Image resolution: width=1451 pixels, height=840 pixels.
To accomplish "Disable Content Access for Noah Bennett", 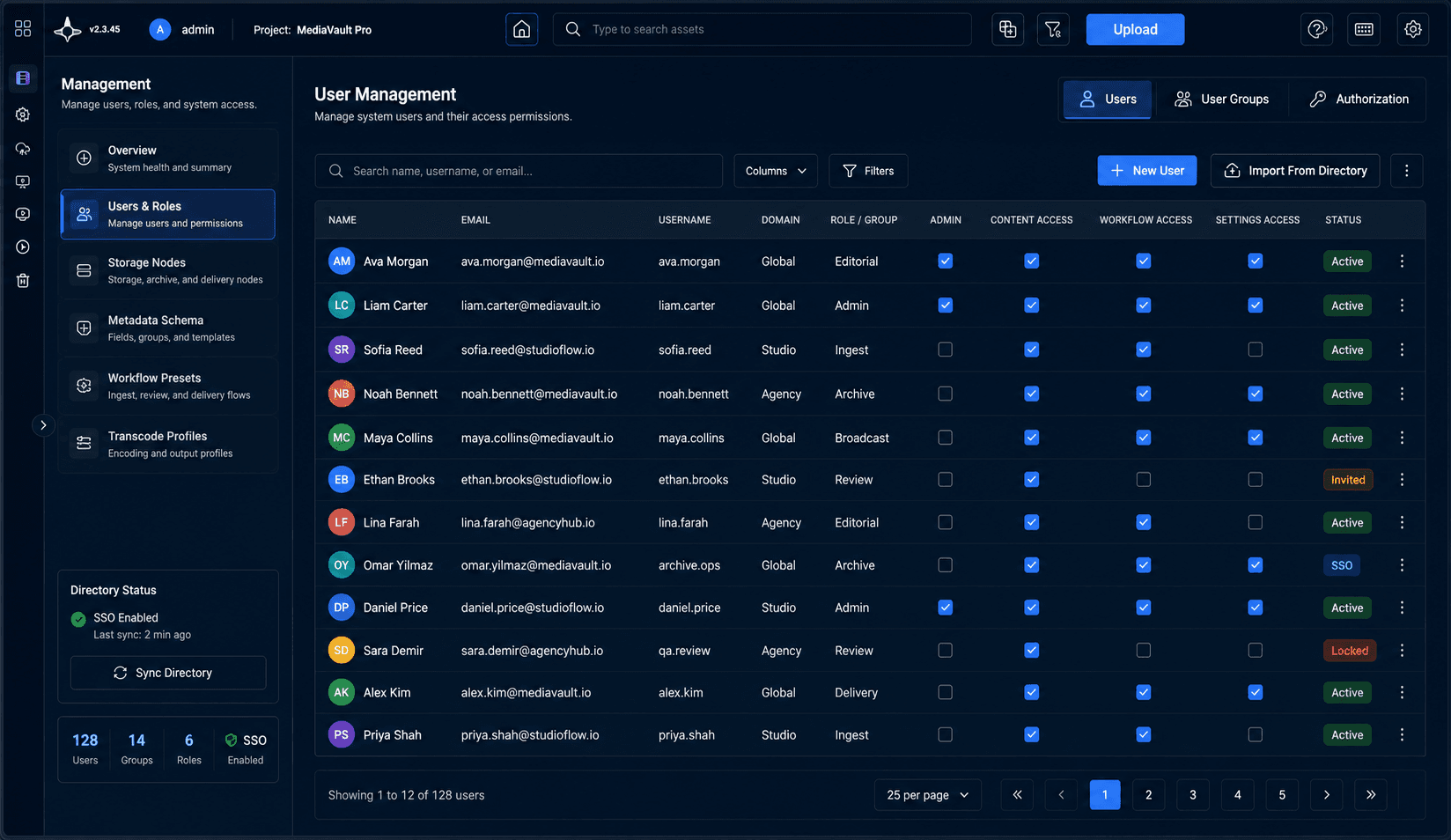I will [x=1031, y=394].
